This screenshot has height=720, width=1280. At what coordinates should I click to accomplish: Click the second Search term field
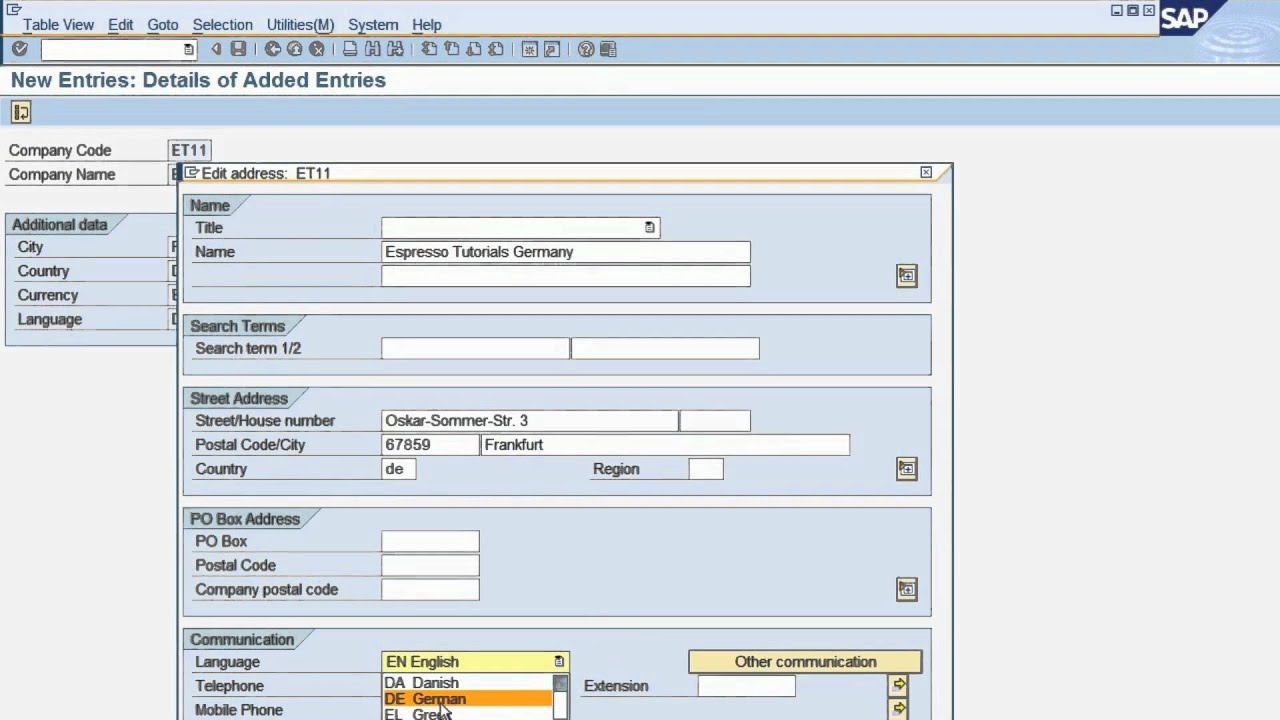665,348
